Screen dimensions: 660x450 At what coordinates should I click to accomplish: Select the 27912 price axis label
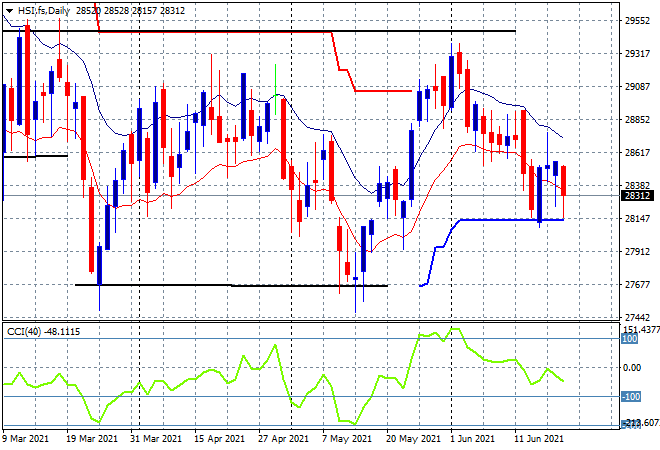point(637,252)
